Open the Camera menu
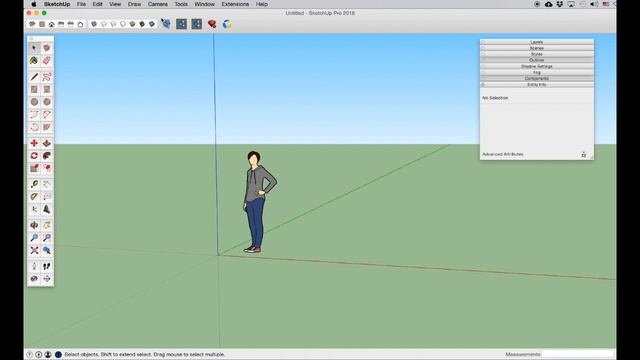The width and height of the screenshot is (640, 360). pos(158,4)
